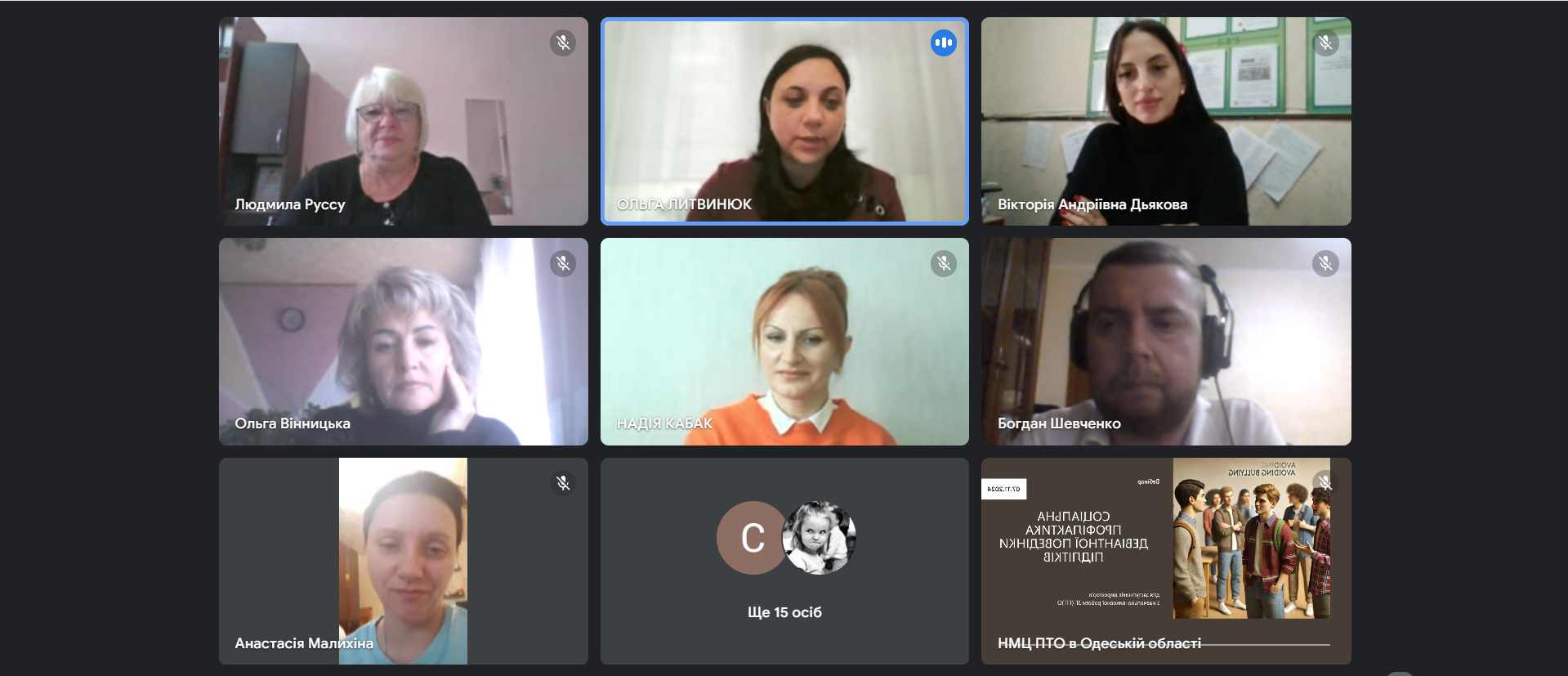Click muted mic icon on Богдан Шевченко tile
1568x676 pixels.
[1325, 263]
